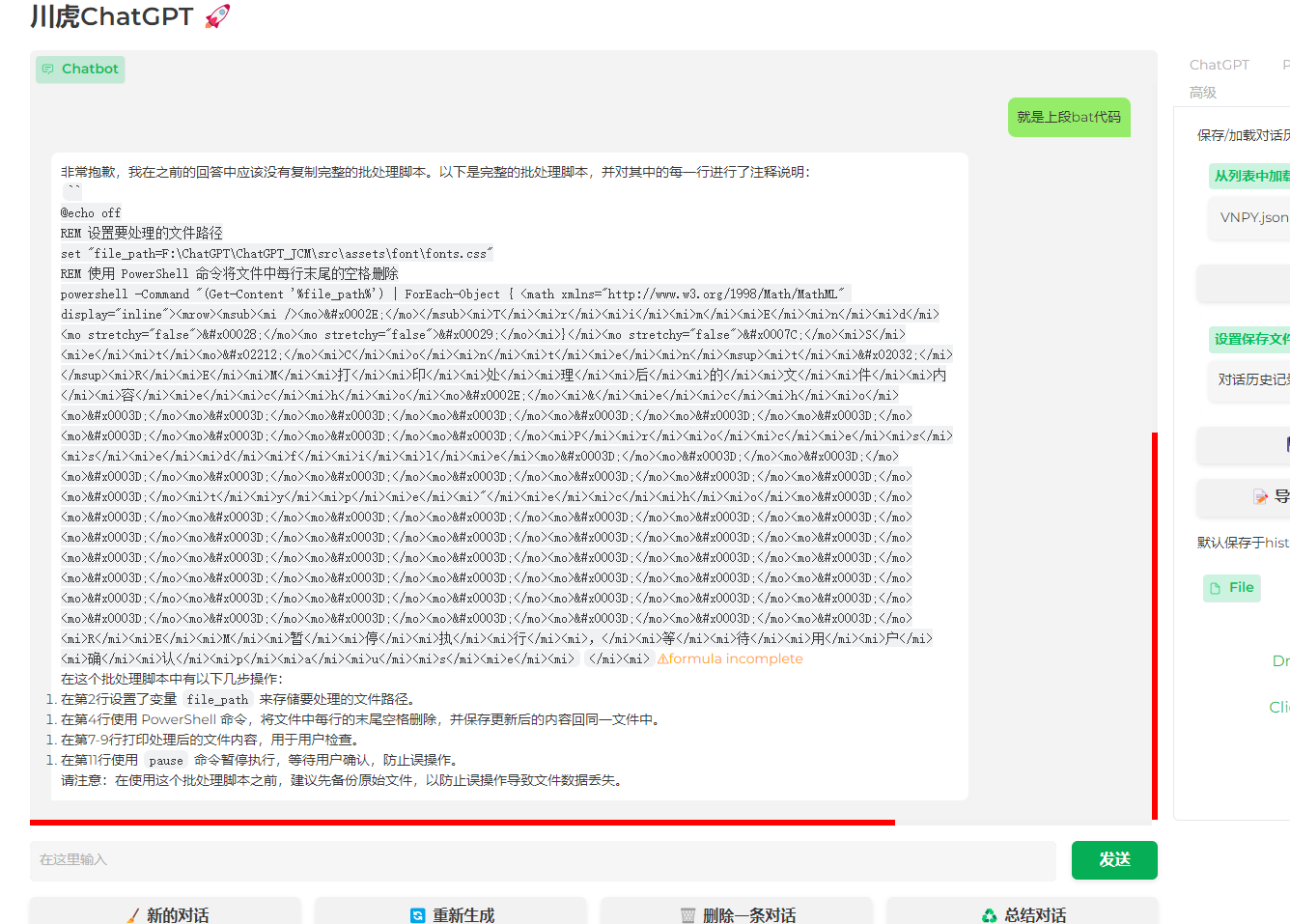Click the line @echo off
Image resolution: width=1290 pixels, height=924 pixels.
(x=91, y=213)
